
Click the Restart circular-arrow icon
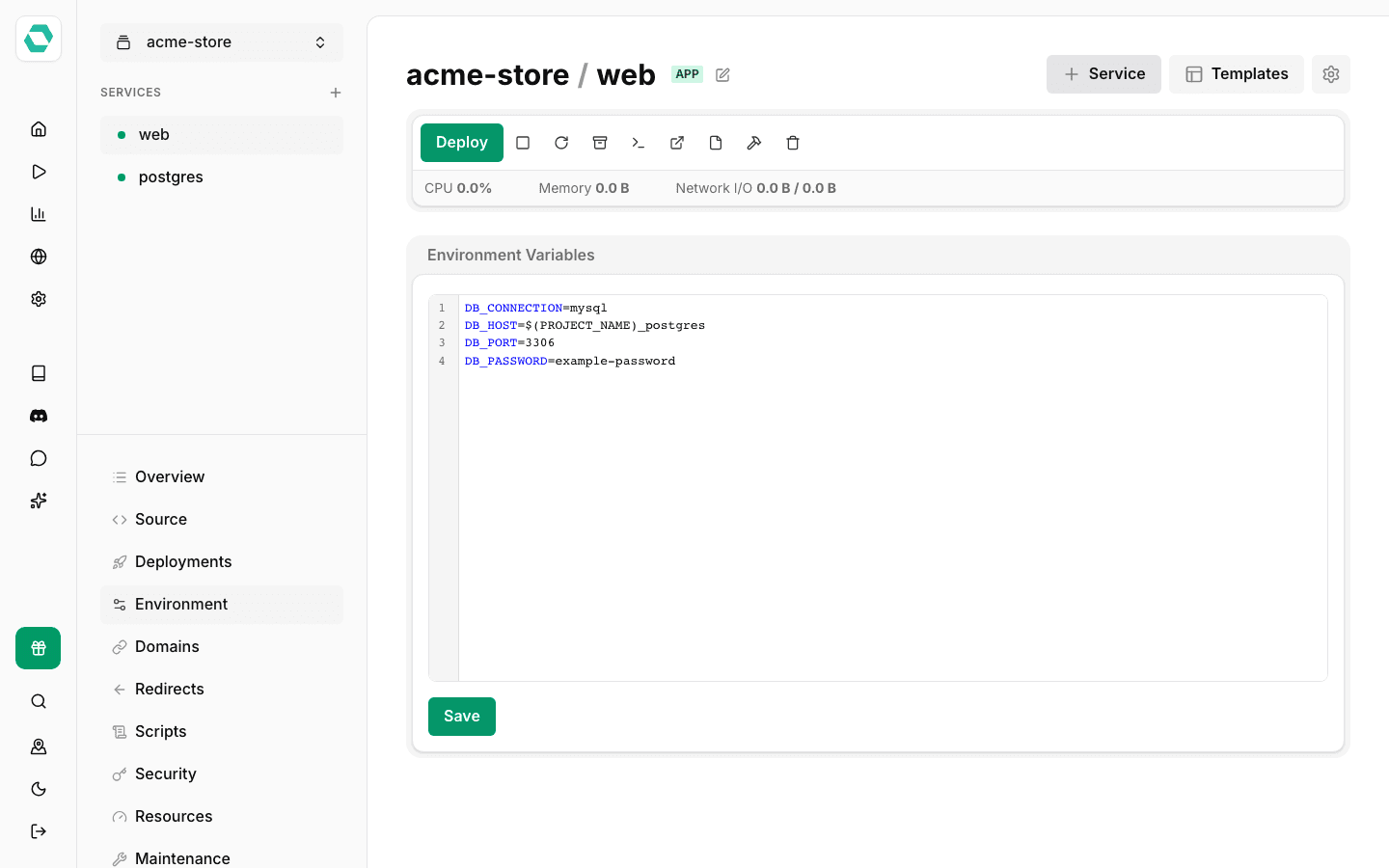pyautogui.click(x=561, y=143)
